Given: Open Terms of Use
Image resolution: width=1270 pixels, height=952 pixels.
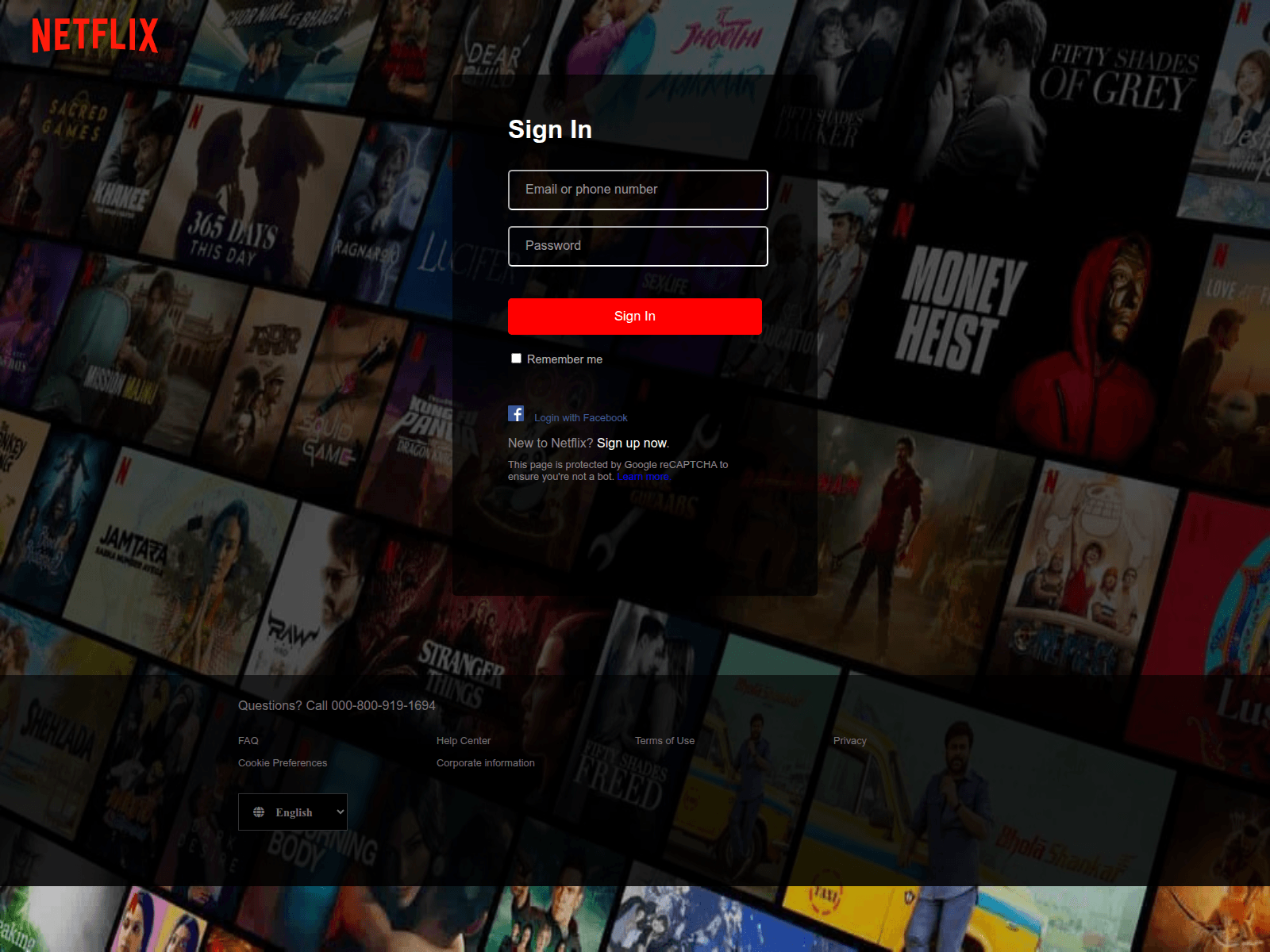Looking at the screenshot, I should (x=664, y=740).
